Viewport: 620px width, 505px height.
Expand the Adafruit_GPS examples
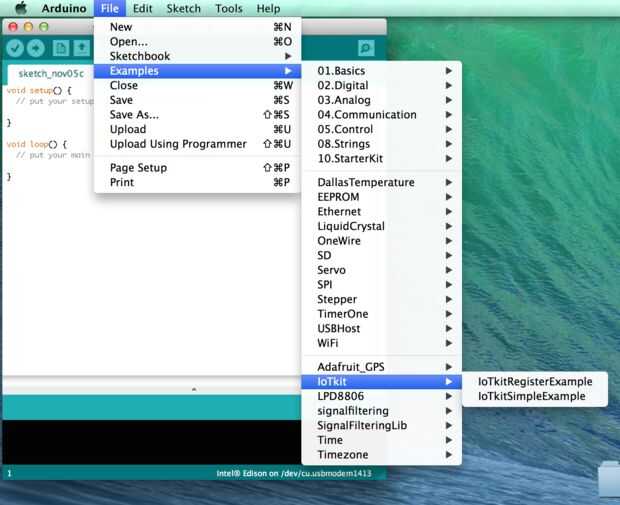(382, 367)
